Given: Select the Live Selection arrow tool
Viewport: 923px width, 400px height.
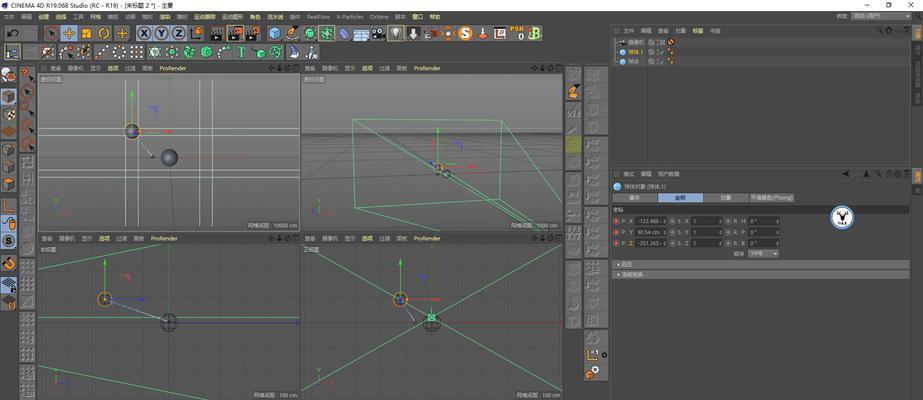Looking at the screenshot, I should click(51, 34).
